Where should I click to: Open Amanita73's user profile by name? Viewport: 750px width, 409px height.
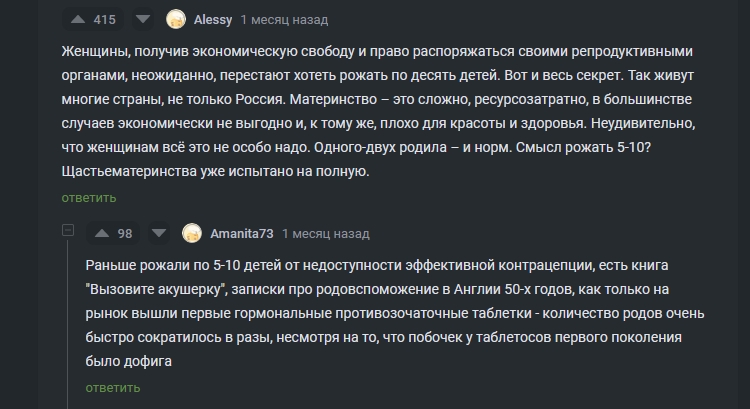(x=241, y=233)
